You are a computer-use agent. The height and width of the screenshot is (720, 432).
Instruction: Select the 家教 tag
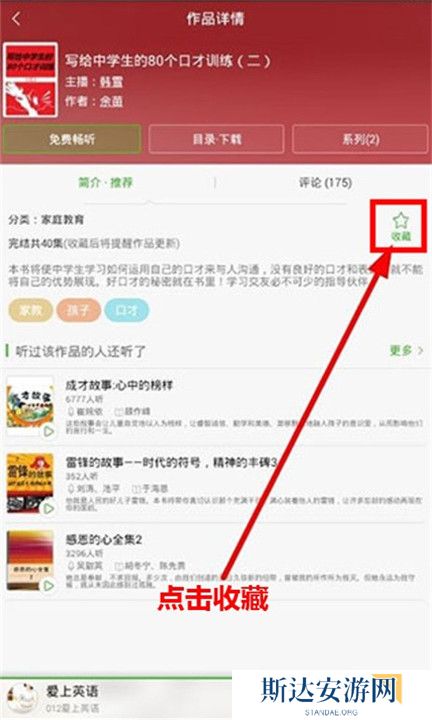(30, 310)
